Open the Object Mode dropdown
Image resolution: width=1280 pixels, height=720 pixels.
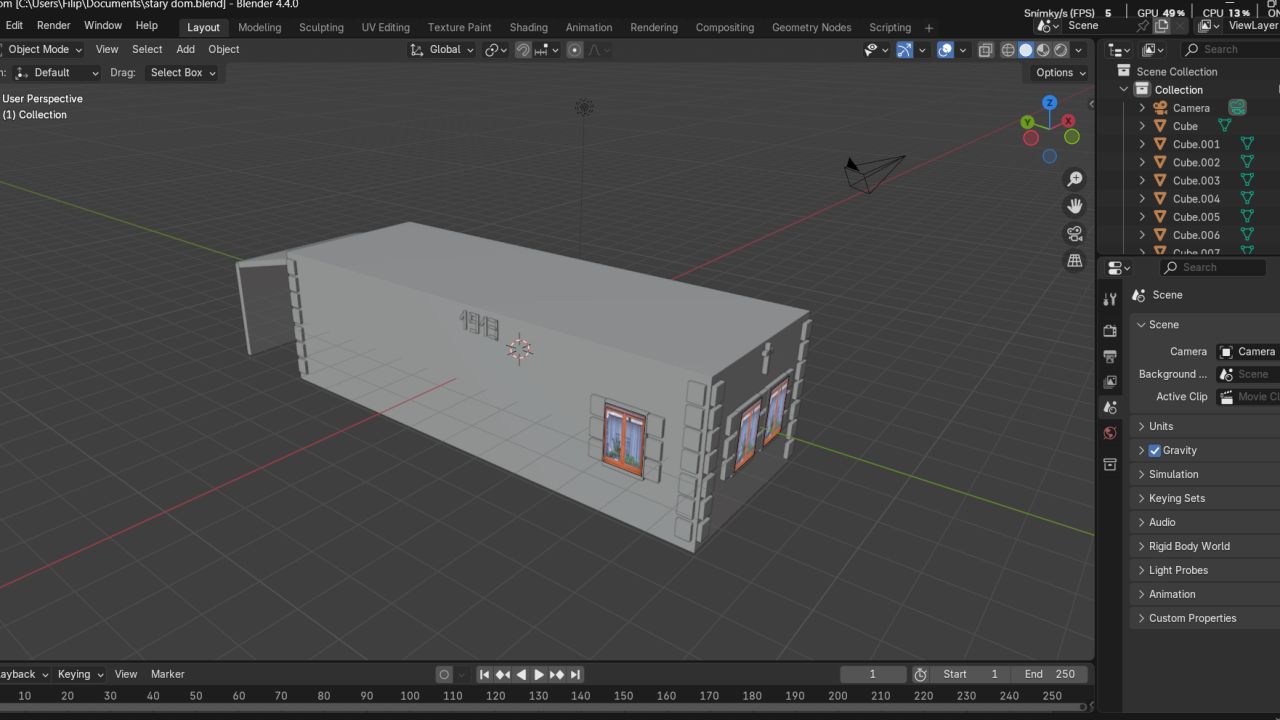click(43, 49)
